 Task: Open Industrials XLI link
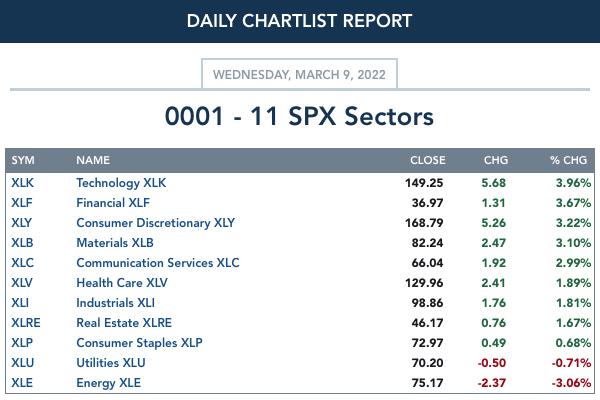(116, 303)
